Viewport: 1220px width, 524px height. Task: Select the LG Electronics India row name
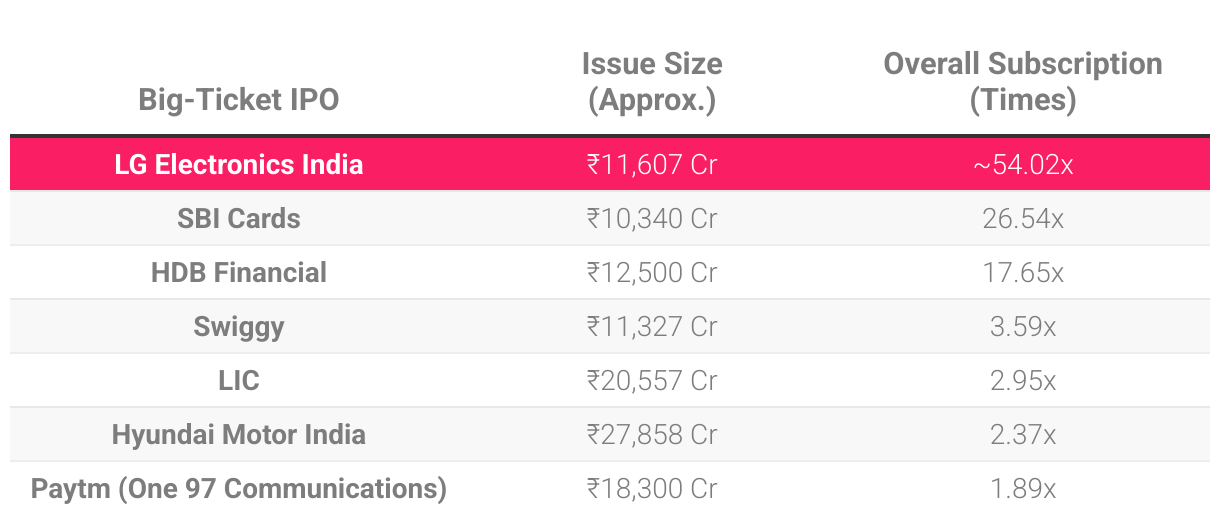(x=238, y=164)
